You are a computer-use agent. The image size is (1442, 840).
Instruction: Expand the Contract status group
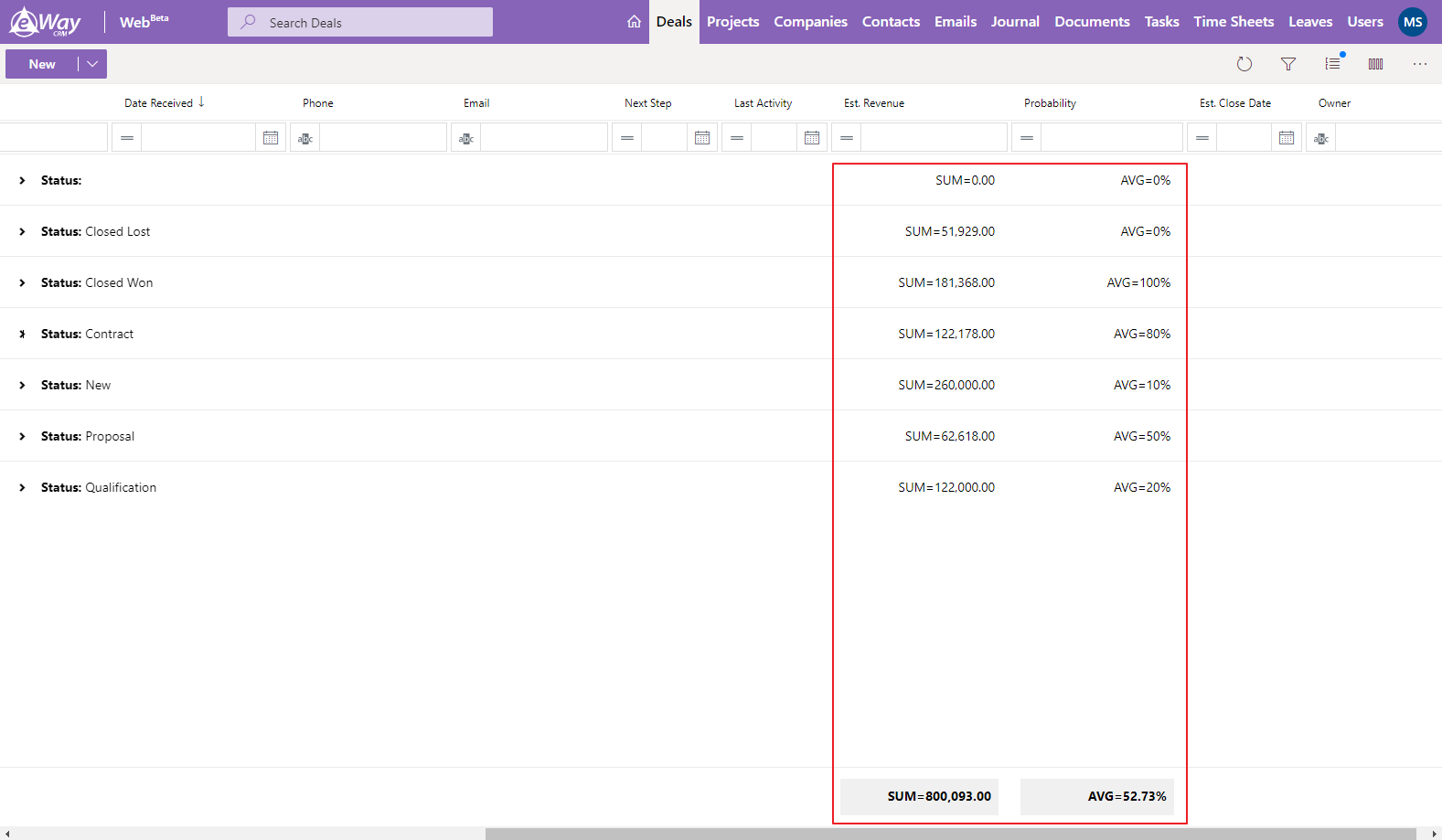coord(22,335)
